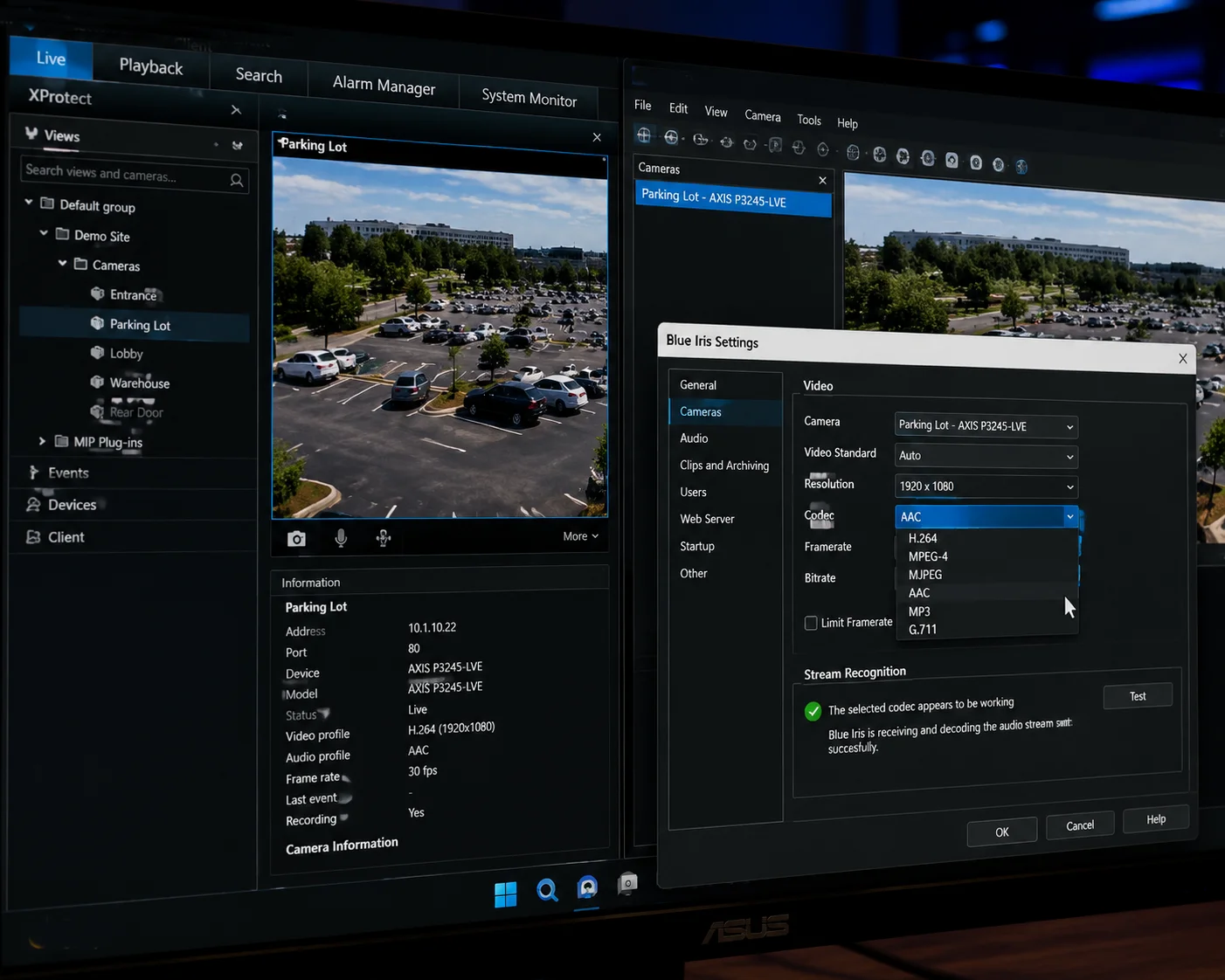Image resolution: width=1225 pixels, height=980 pixels.
Task: Click the Events flag icon
Action: click(x=33, y=473)
